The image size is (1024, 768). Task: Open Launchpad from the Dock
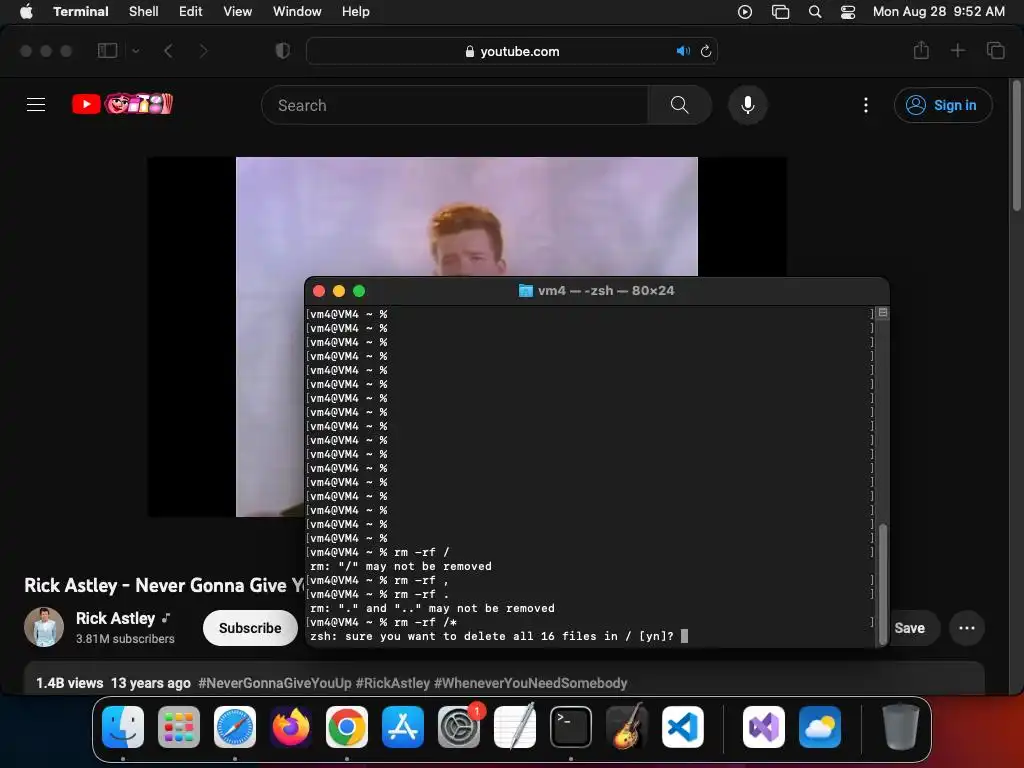pyautogui.click(x=179, y=727)
